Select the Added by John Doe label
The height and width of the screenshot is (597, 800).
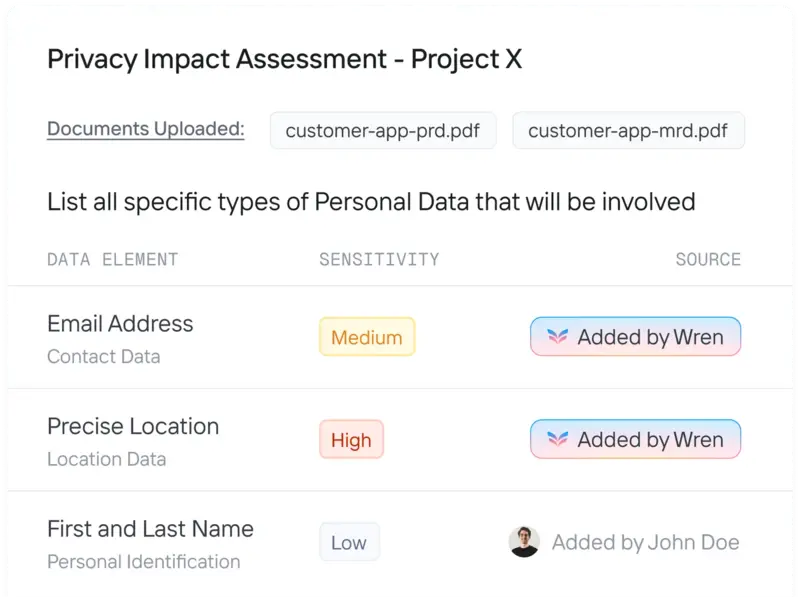[x=645, y=542]
